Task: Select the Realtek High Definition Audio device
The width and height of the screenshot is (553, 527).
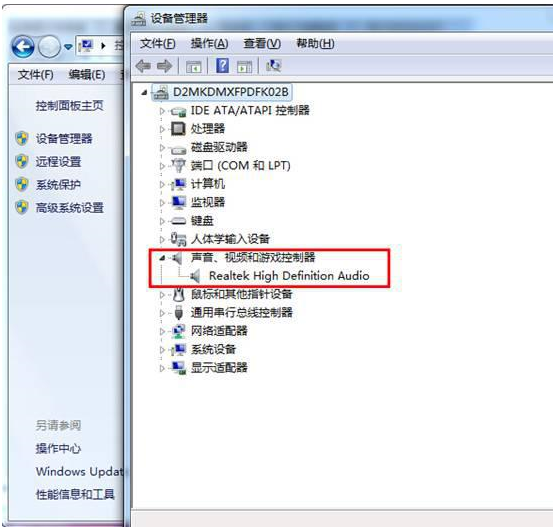Action: 289,275
